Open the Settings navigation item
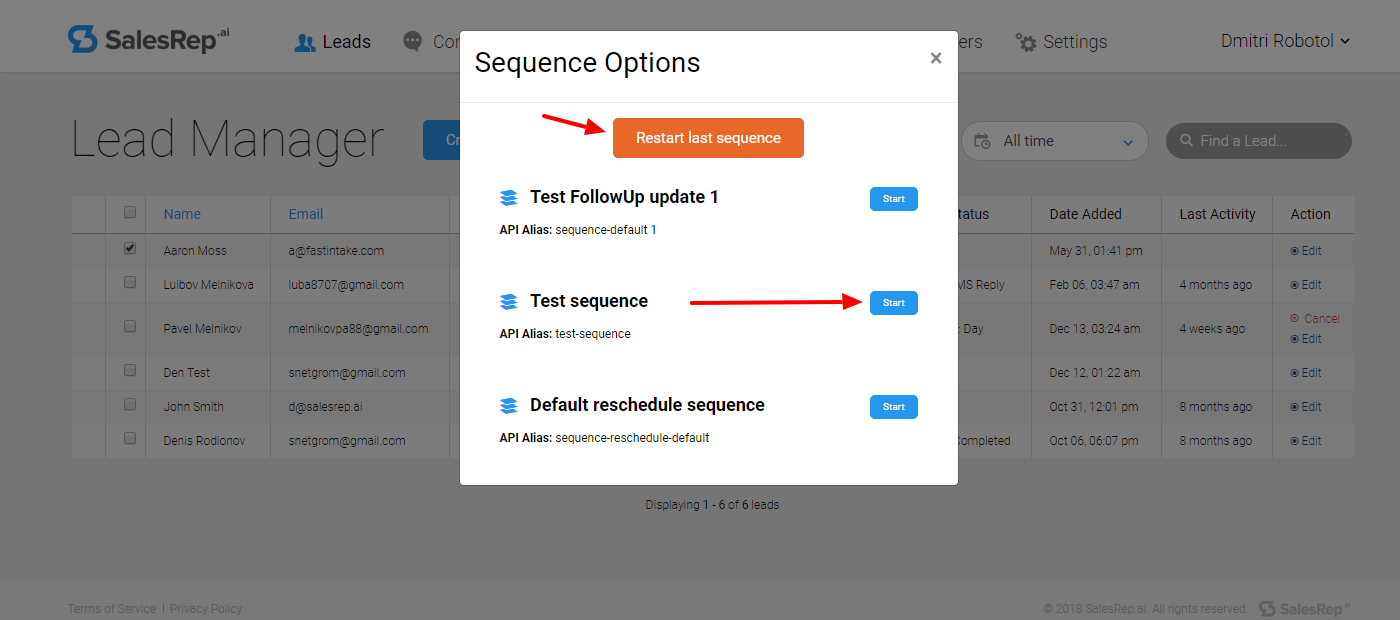Screen dimensions: 1400x620 click(1061, 42)
